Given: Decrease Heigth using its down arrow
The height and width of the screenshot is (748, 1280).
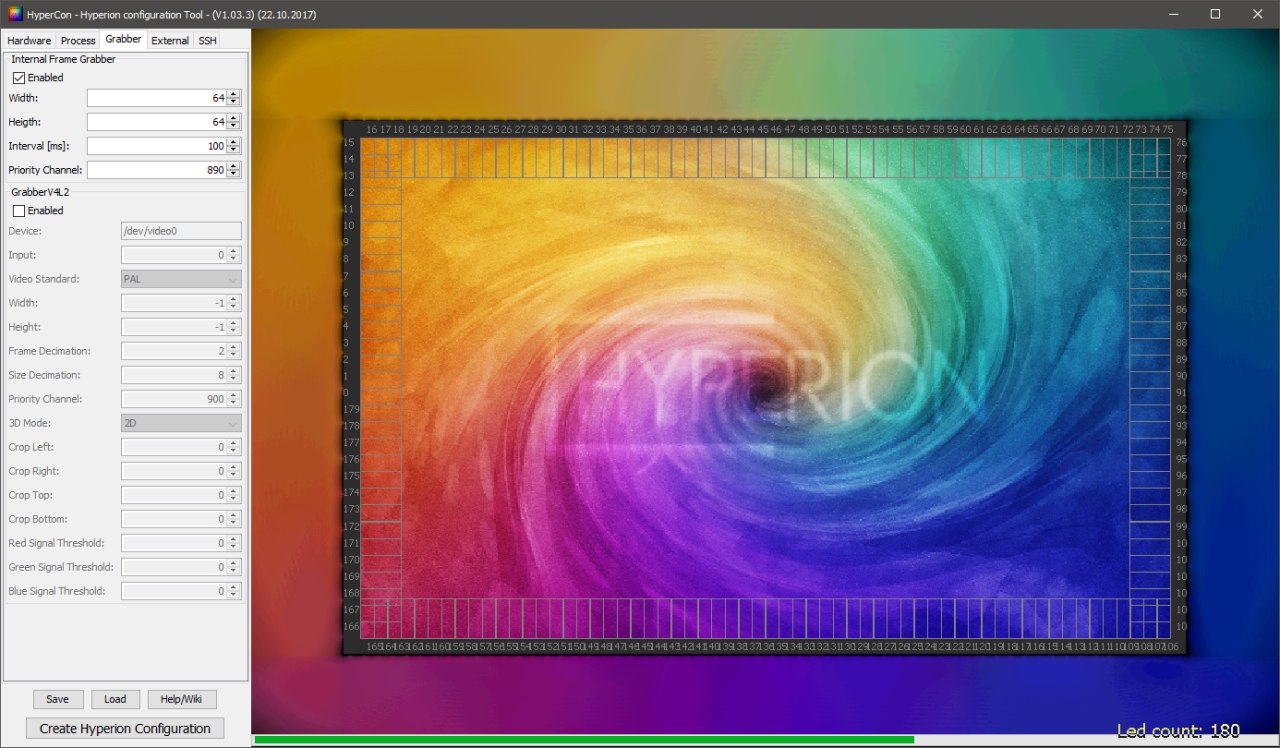Looking at the screenshot, I should click(234, 126).
